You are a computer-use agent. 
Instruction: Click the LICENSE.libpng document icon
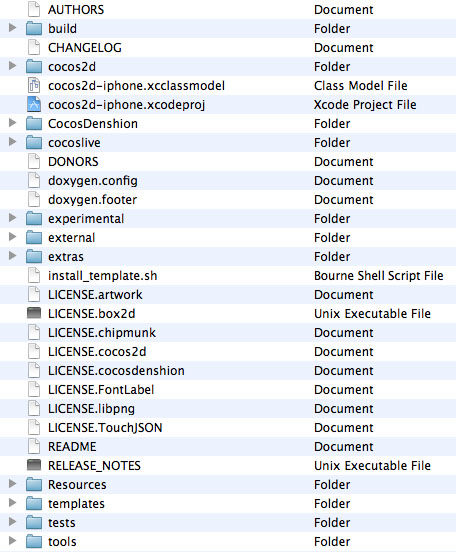[x=34, y=408]
